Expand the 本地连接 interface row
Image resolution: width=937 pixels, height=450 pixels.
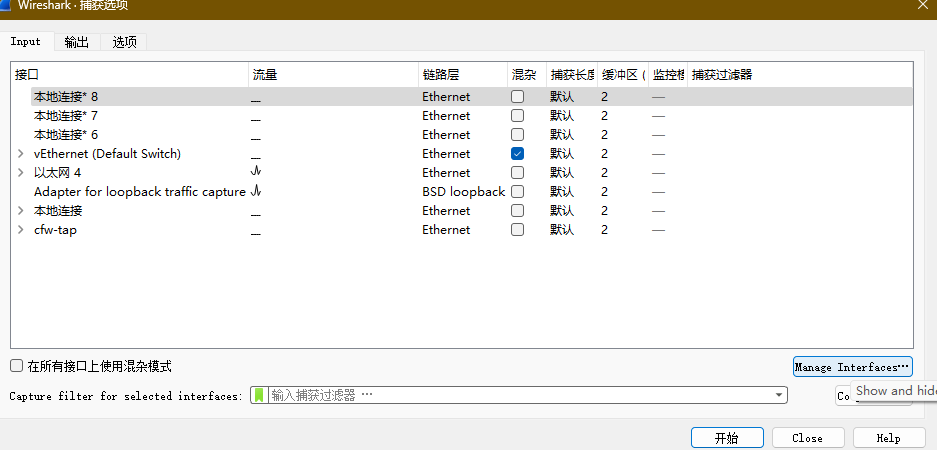[x=21, y=211]
